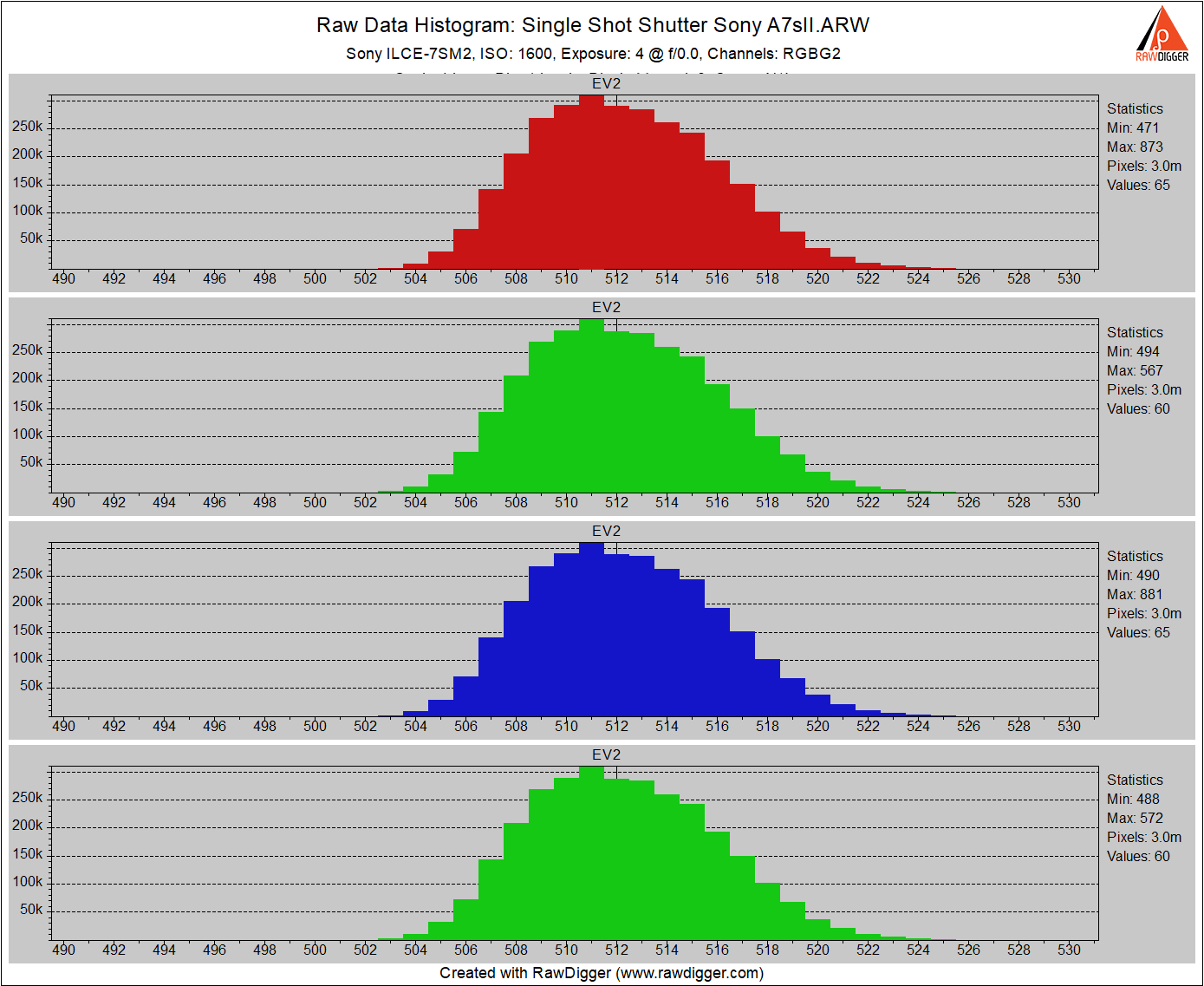This screenshot has width=1204, height=986.
Task: Click the RawDigger logo icon
Action: 1162,34
